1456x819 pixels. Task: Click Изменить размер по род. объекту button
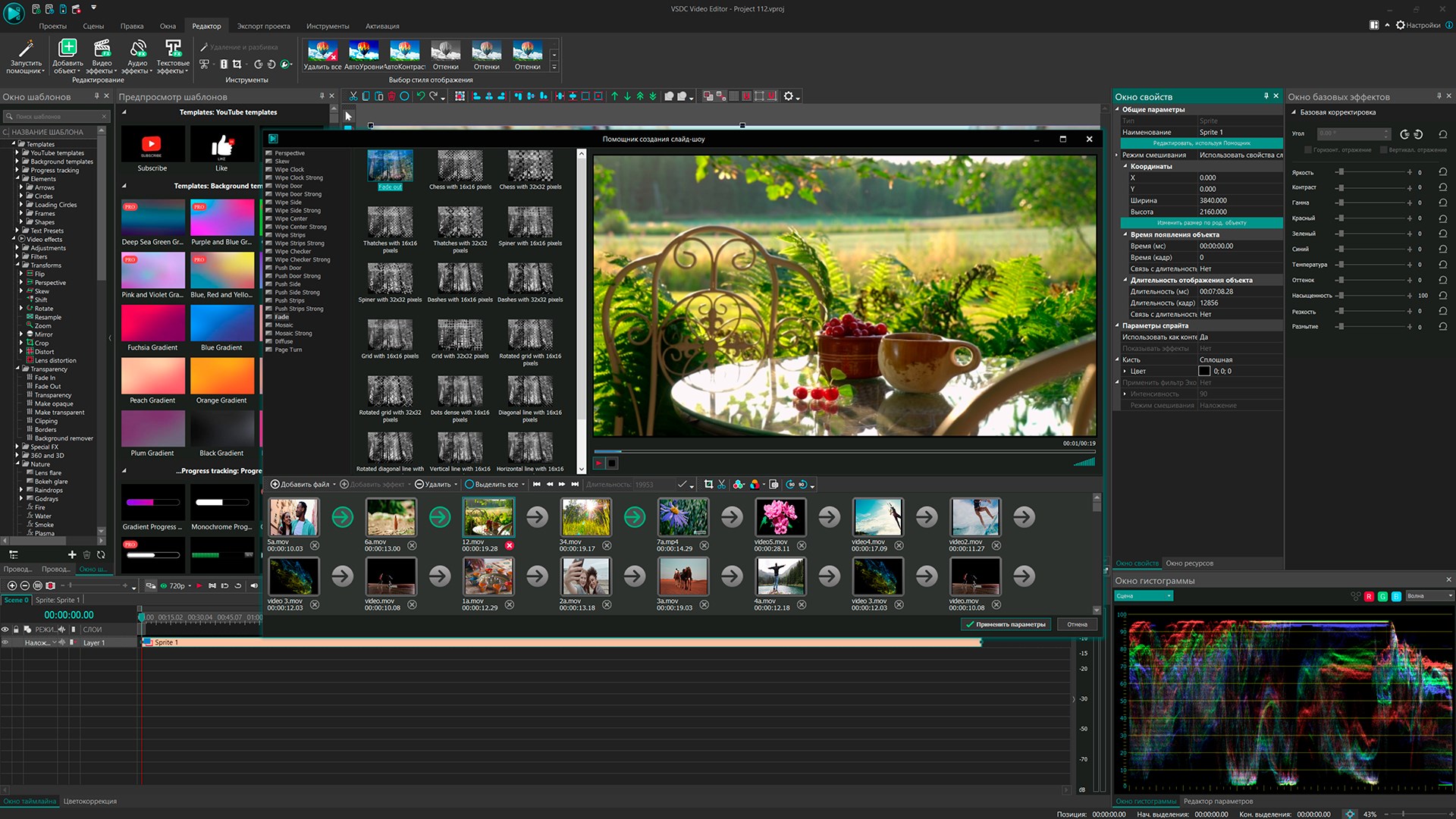click(x=1201, y=223)
